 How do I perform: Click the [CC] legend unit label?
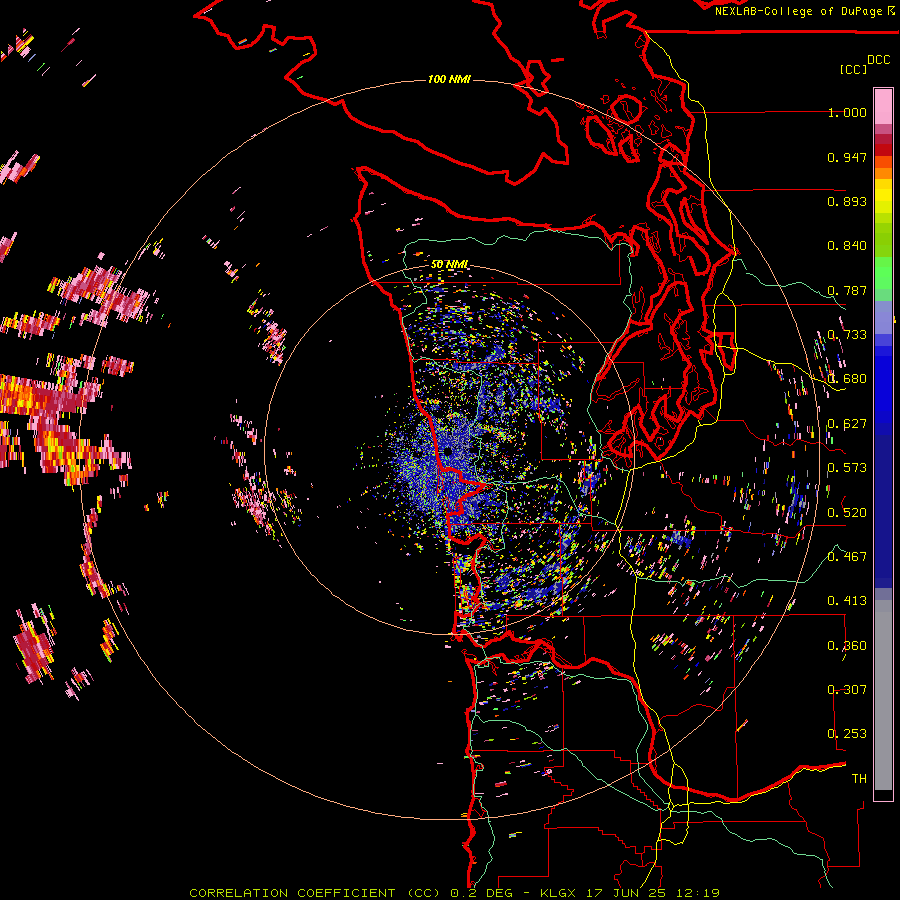pos(853,69)
